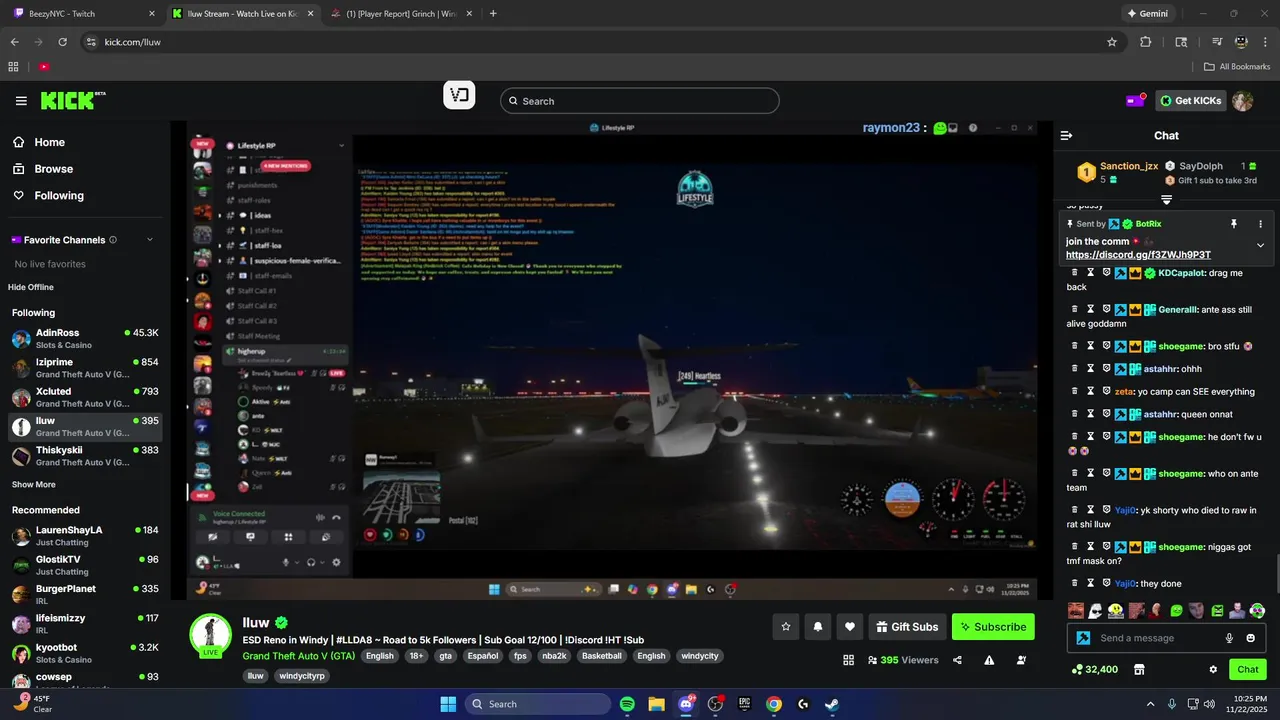Open Browse in the sidebar
1280x720 pixels.
point(53,169)
